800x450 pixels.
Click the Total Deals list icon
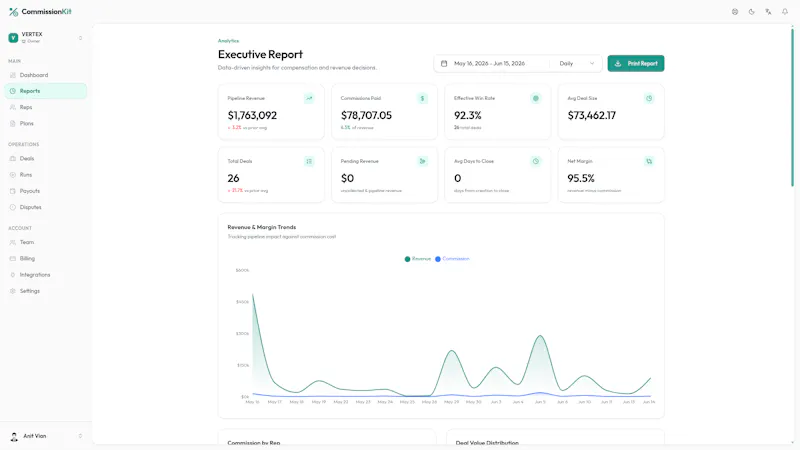click(x=309, y=161)
